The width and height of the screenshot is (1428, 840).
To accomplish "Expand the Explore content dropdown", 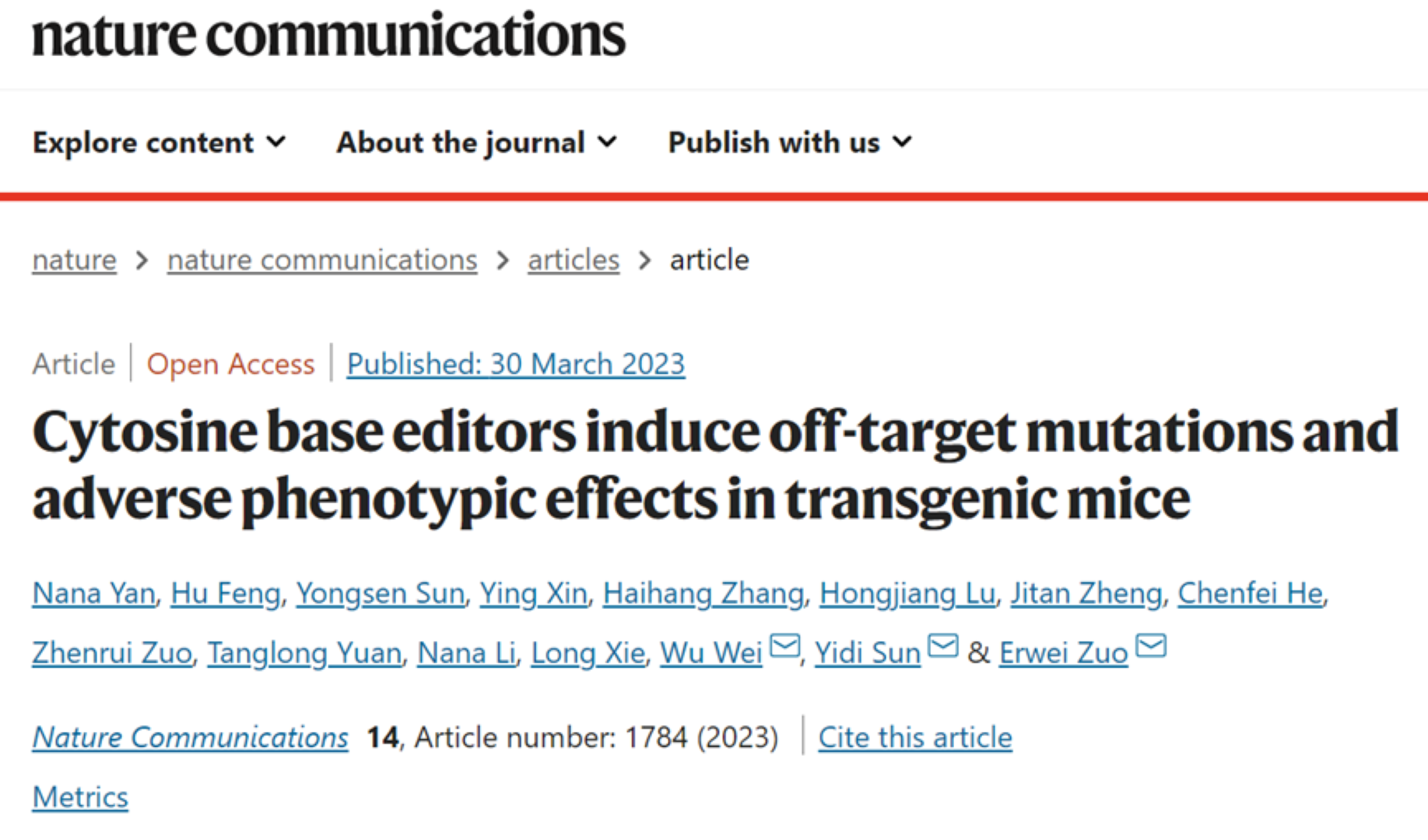I will tap(160, 142).
